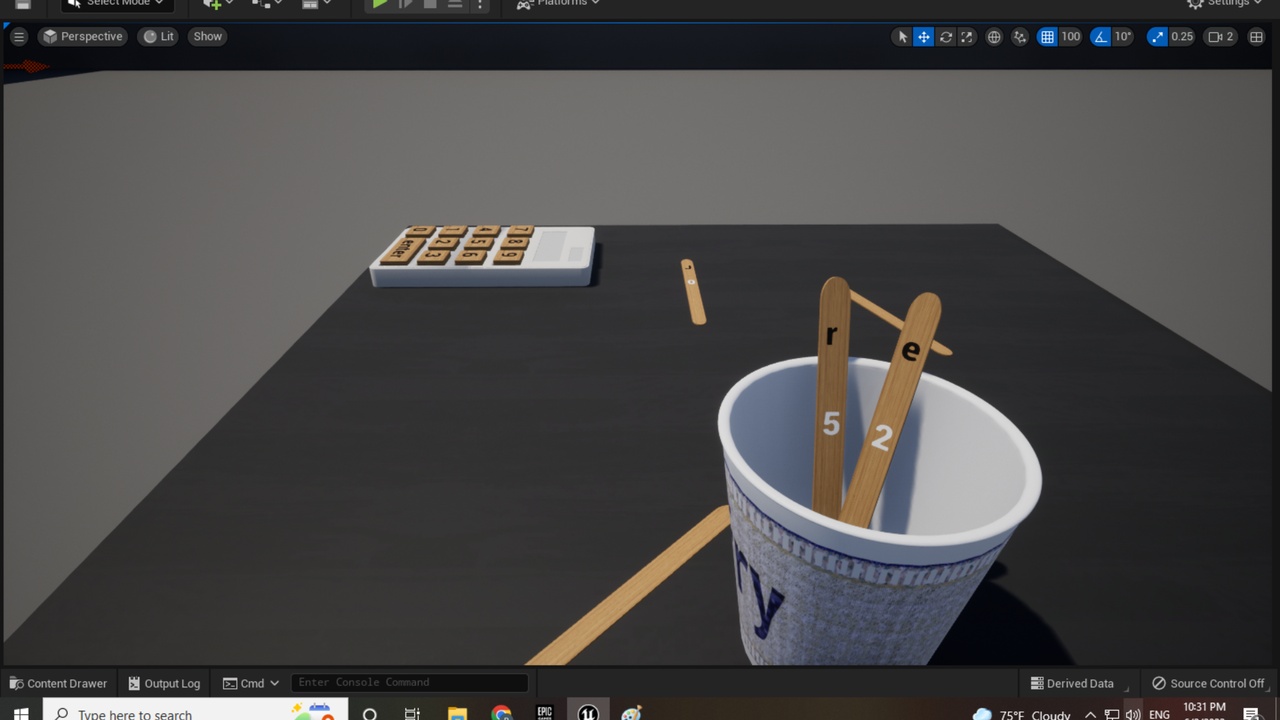This screenshot has width=1280, height=720.
Task: Click Source Control Off status
Action: click(x=1208, y=683)
